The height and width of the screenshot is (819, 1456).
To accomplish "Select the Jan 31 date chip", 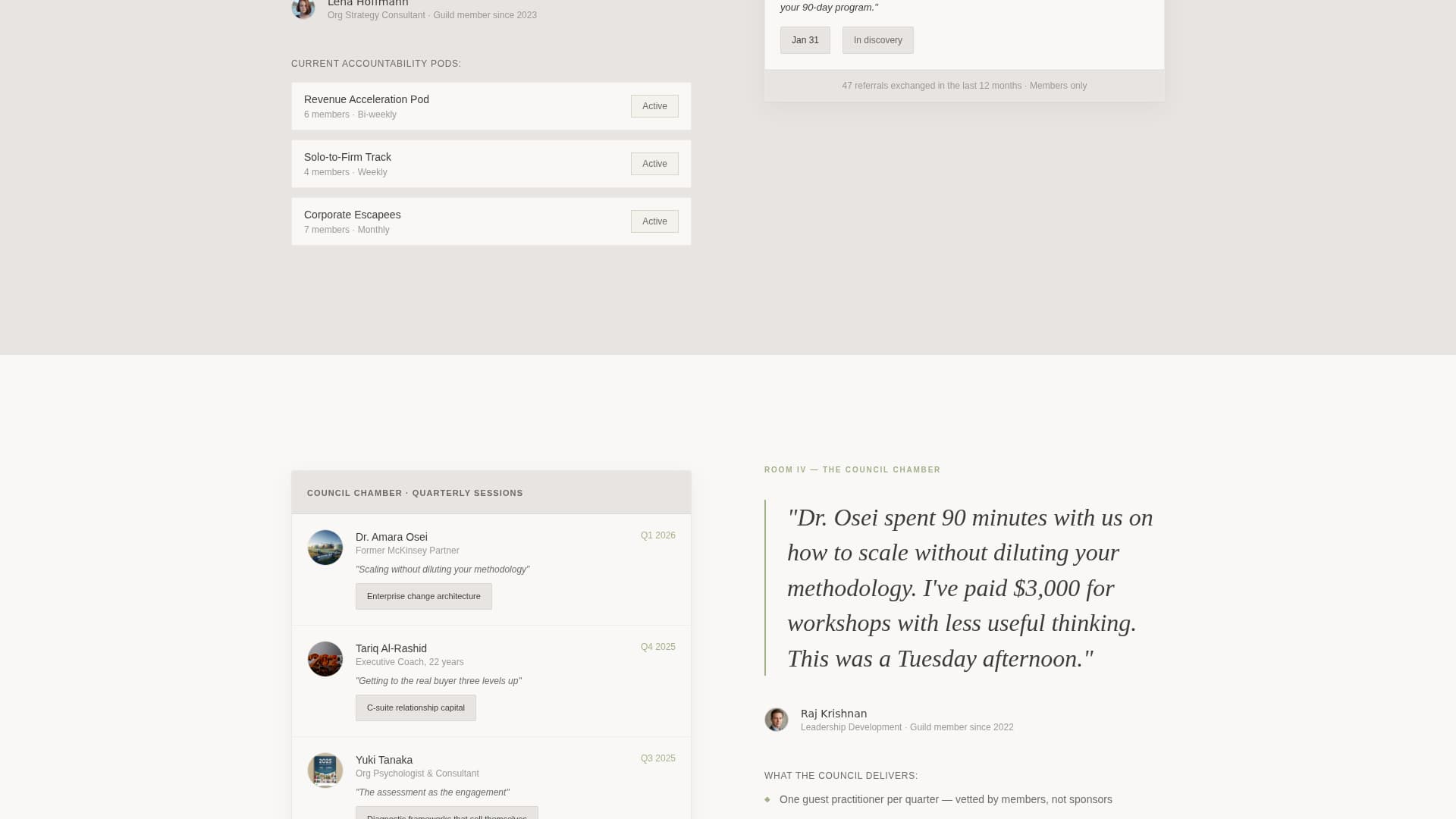I will pyautogui.click(x=805, y=39).
